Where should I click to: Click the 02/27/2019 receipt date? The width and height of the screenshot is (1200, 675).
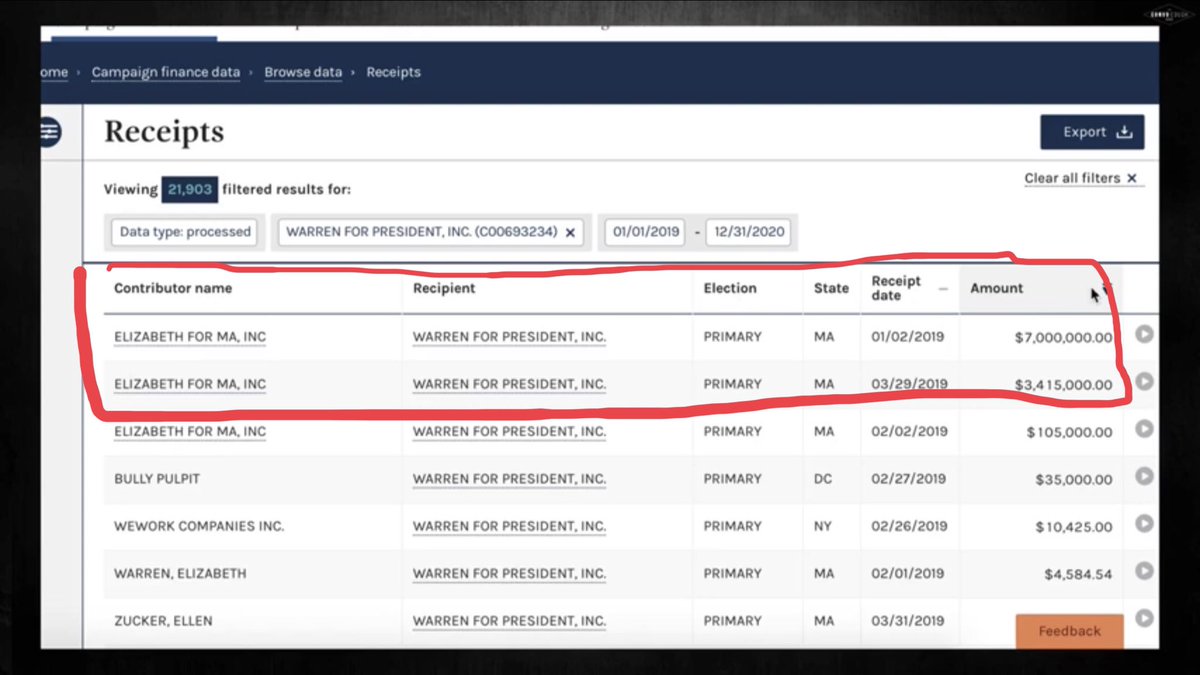pos(909,479)
